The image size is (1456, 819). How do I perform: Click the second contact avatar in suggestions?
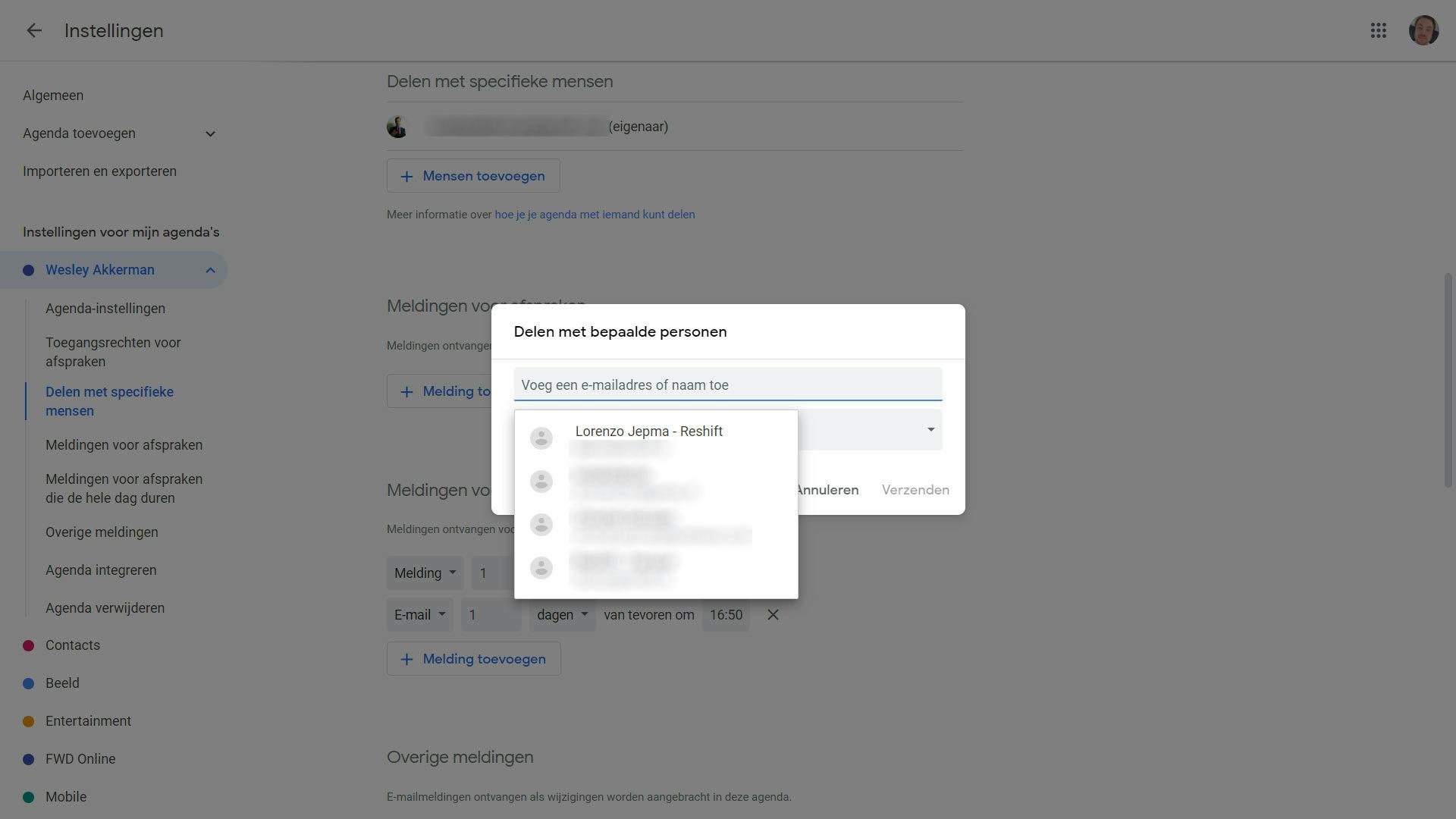[x=541, y=482]
